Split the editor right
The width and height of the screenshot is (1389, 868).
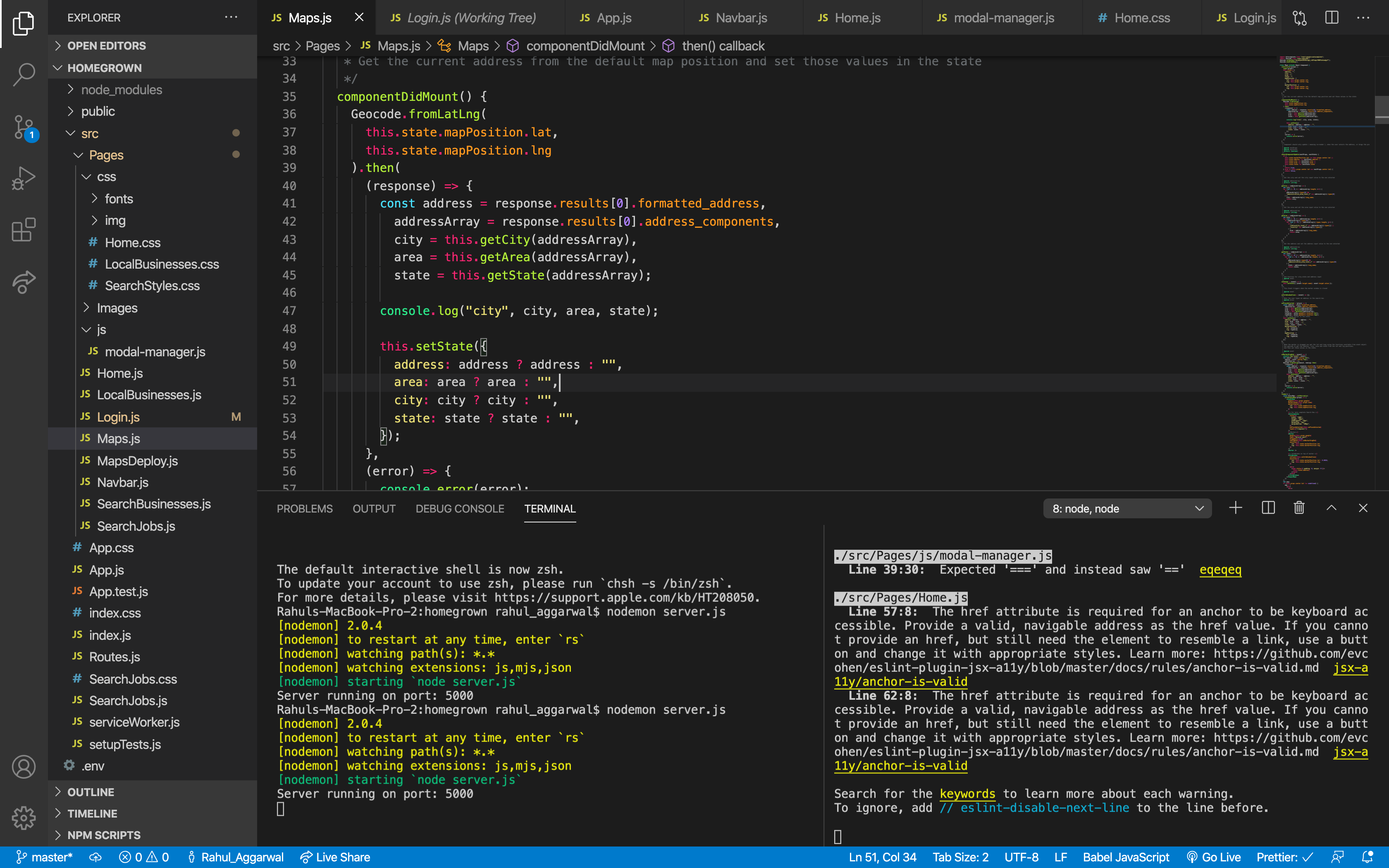click(x=1332, y=18)
